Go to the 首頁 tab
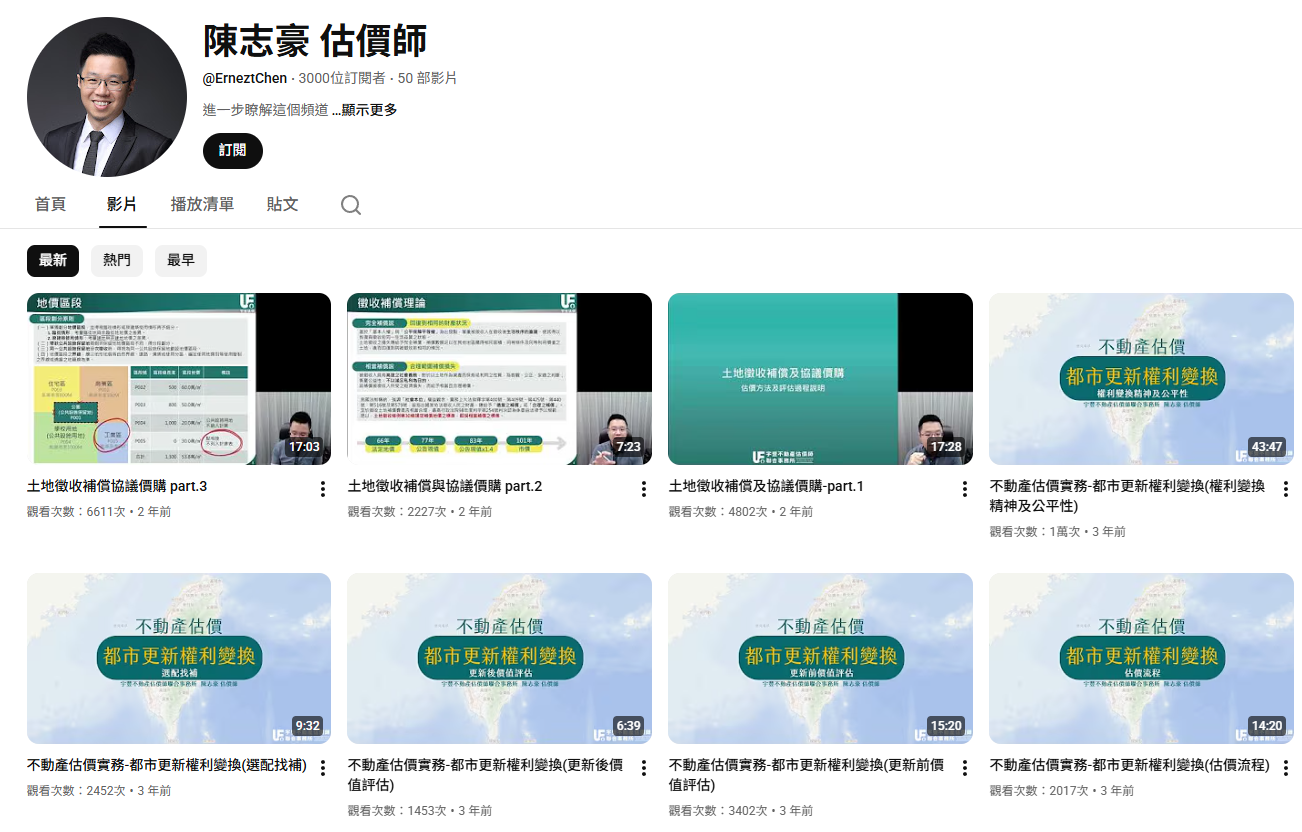This screenshot has width=1302, height=832. tap(51, 204)
